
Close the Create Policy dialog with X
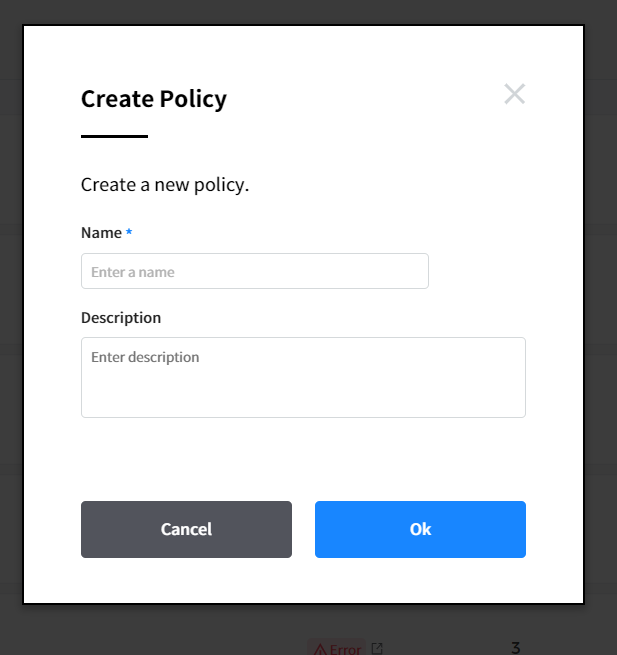coord(514,95)
